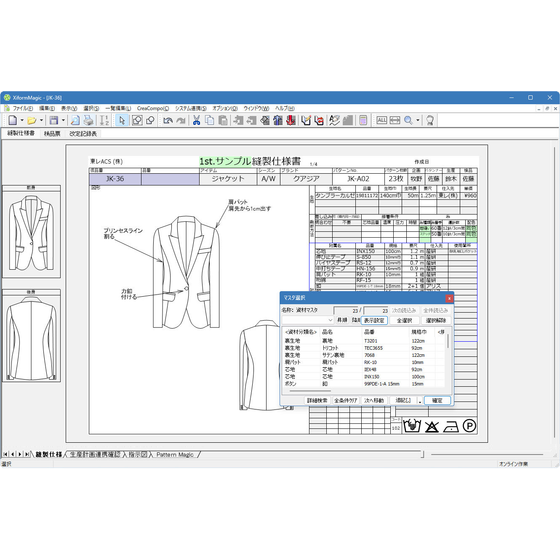
Task: Click the 品番 column header
Action: tap(369, 332)
